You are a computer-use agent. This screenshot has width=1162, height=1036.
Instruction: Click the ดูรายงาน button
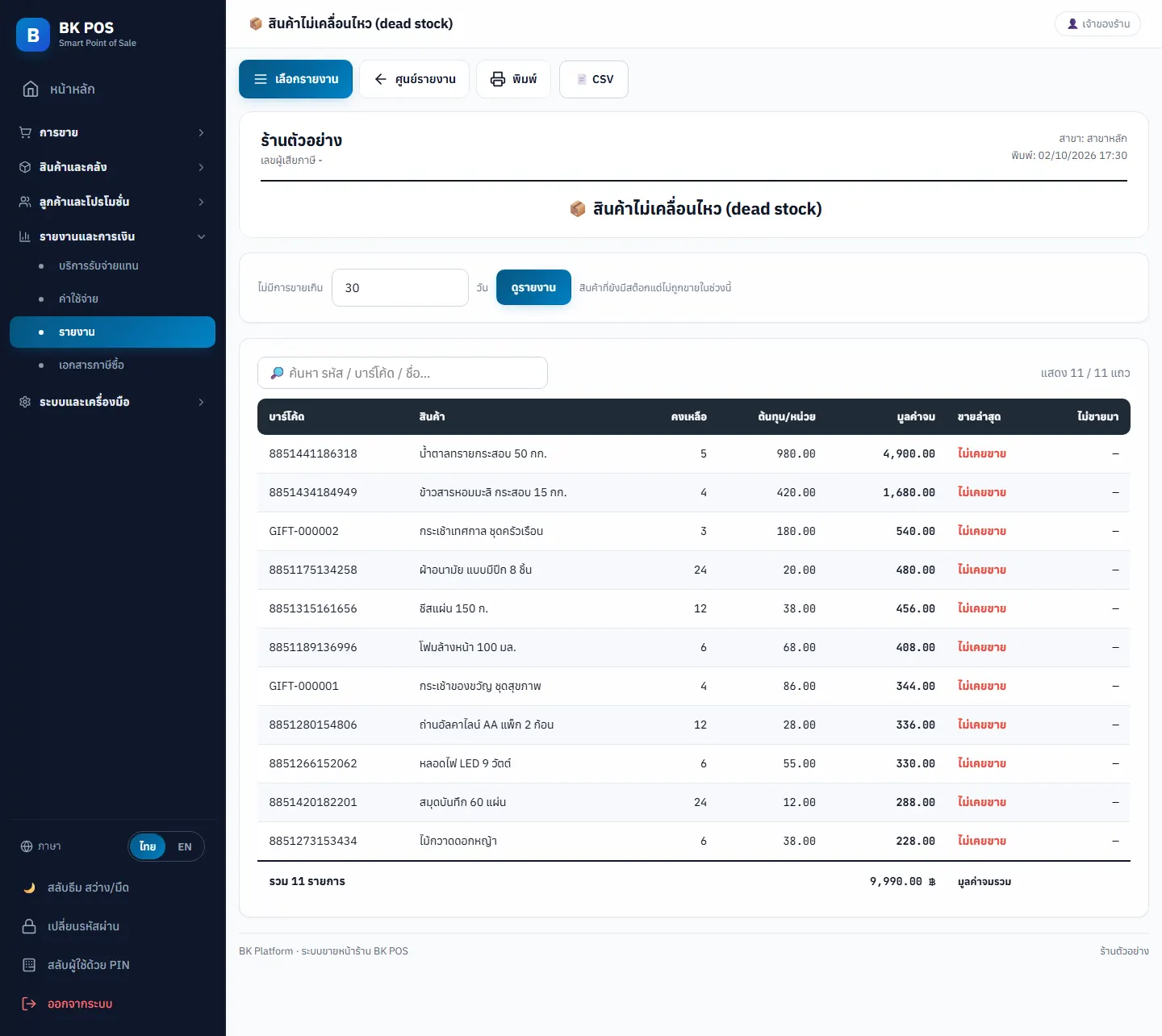tap(533, 287)
